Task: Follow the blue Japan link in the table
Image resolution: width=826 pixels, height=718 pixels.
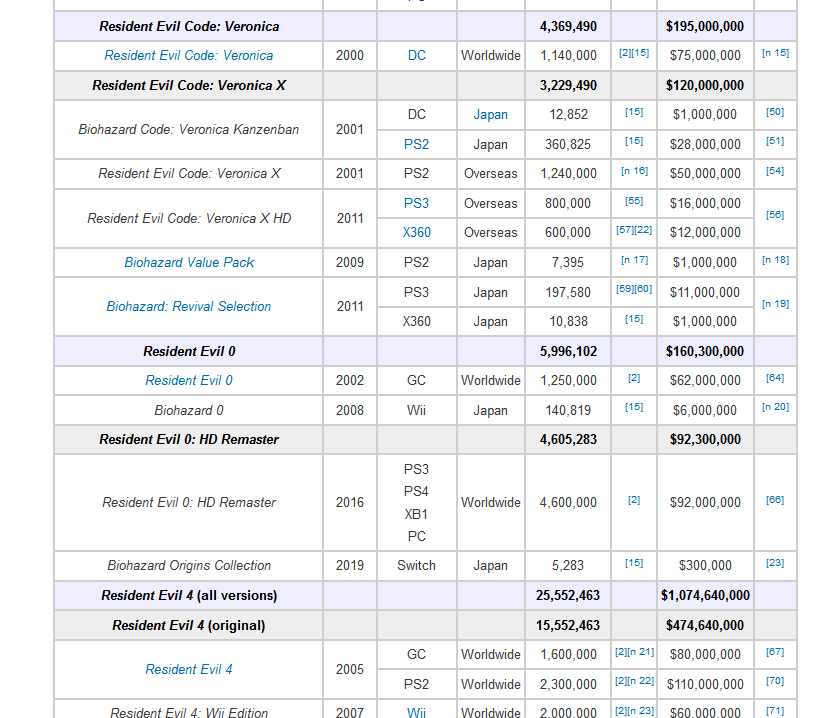Action: point(490,114)
